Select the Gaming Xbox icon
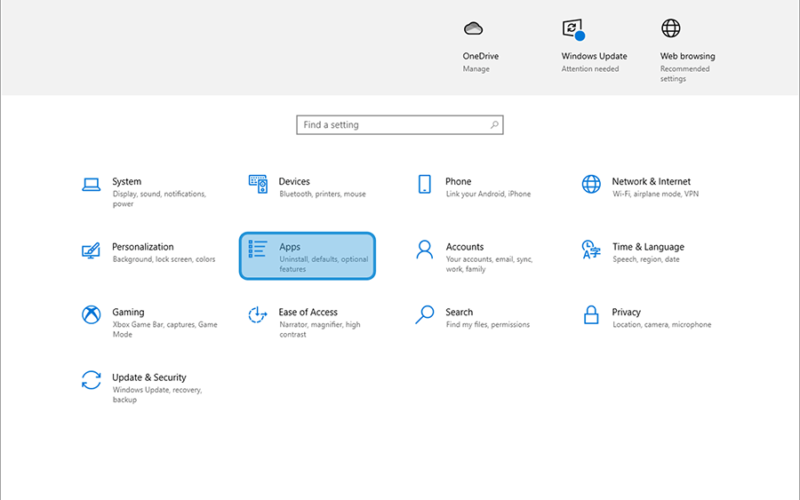The height and width of the screenshot is (500, 800). pyautogui.click(x=91, y=315)
